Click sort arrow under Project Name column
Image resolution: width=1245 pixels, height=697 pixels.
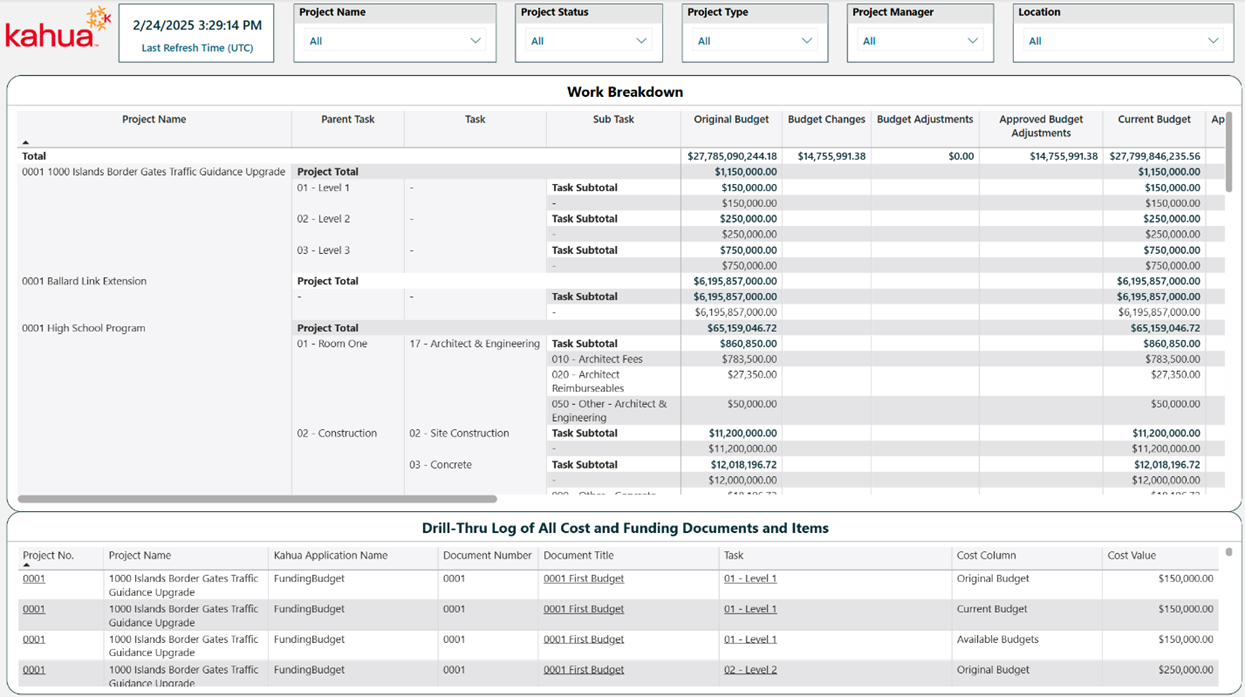pyautogui.click(x=26, y=143)
